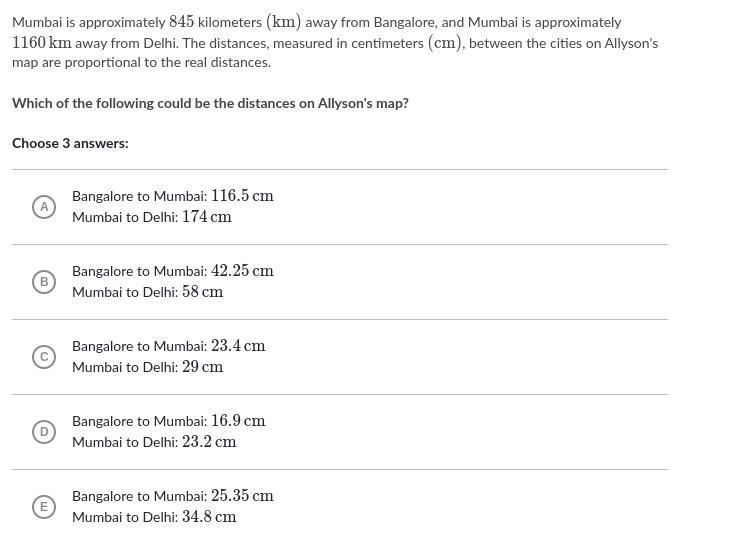Select answer choice B circle
Viewport: 755px width, 533px height.
(x=44, y=282)
